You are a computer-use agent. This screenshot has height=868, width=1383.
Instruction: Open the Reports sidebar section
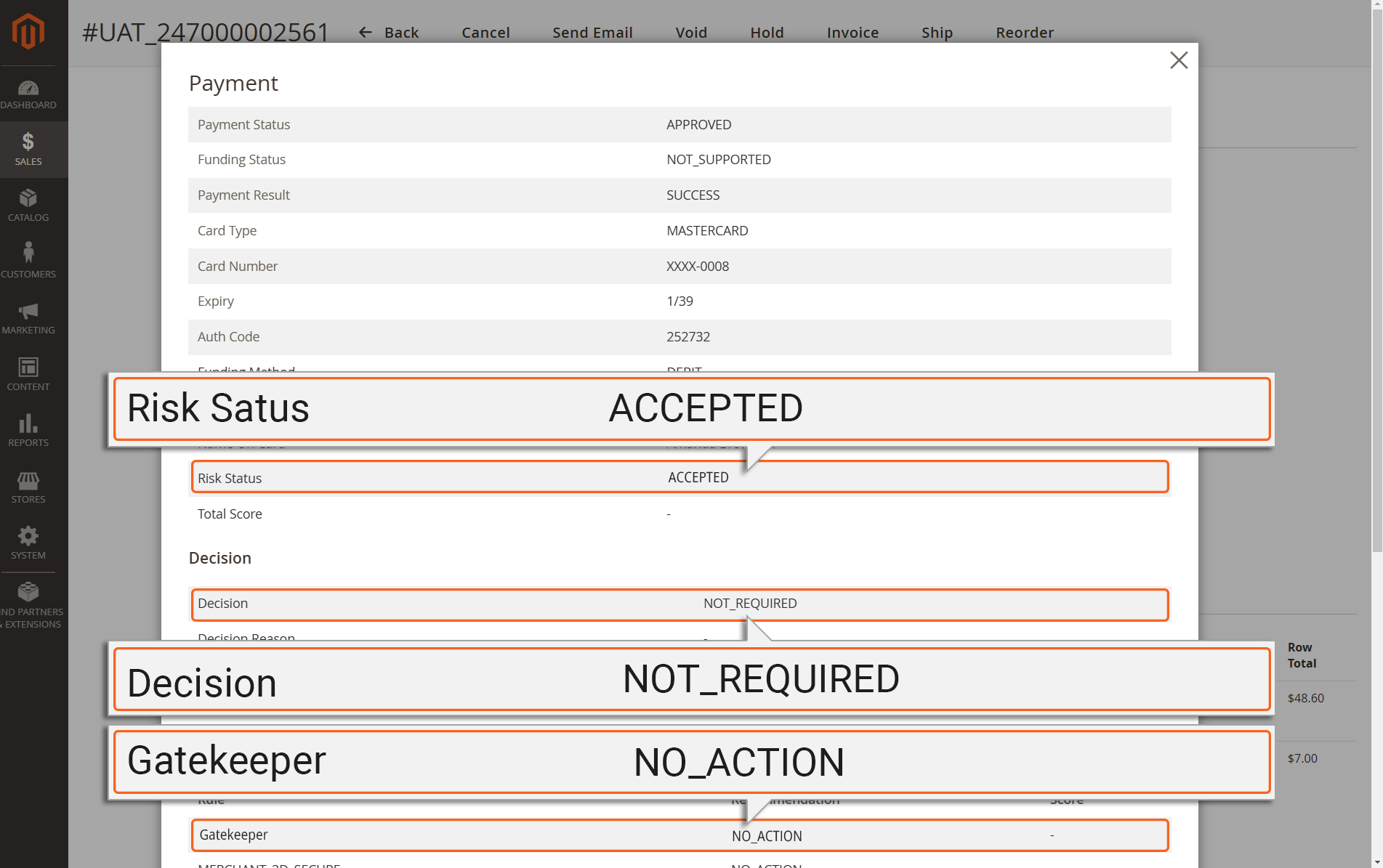(x=28, y=431)
